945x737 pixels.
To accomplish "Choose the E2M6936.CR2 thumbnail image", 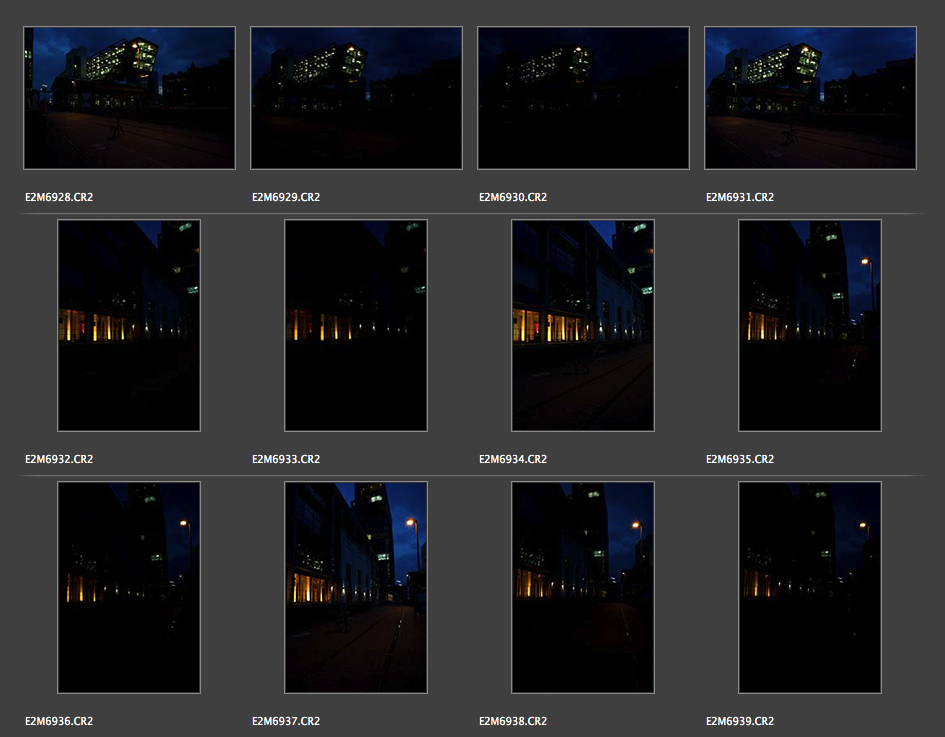I will pos(129,587).
